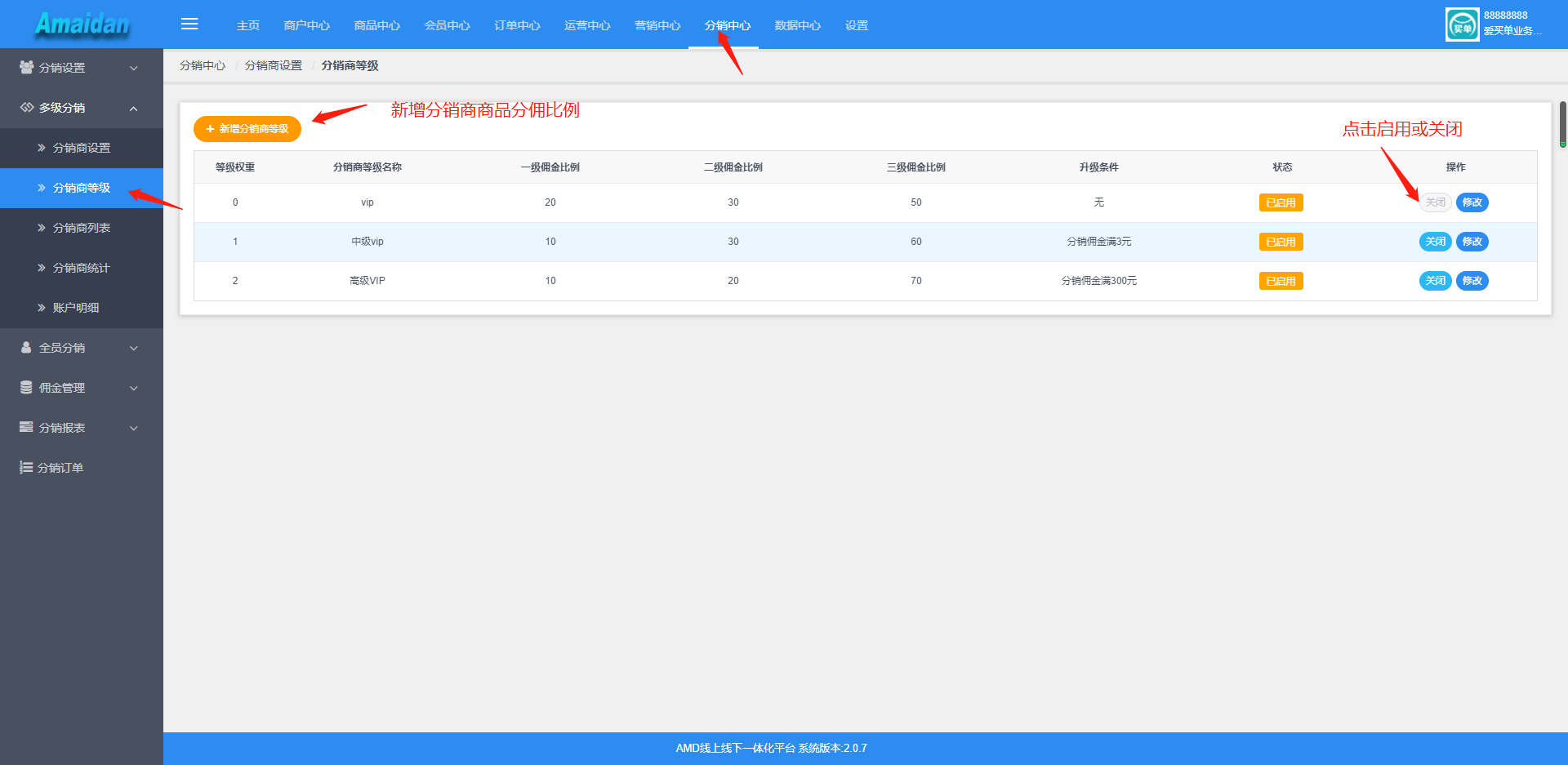1568x765 pixels.
Task: Open the 商品中心 top menu
Action: (377, 25)
